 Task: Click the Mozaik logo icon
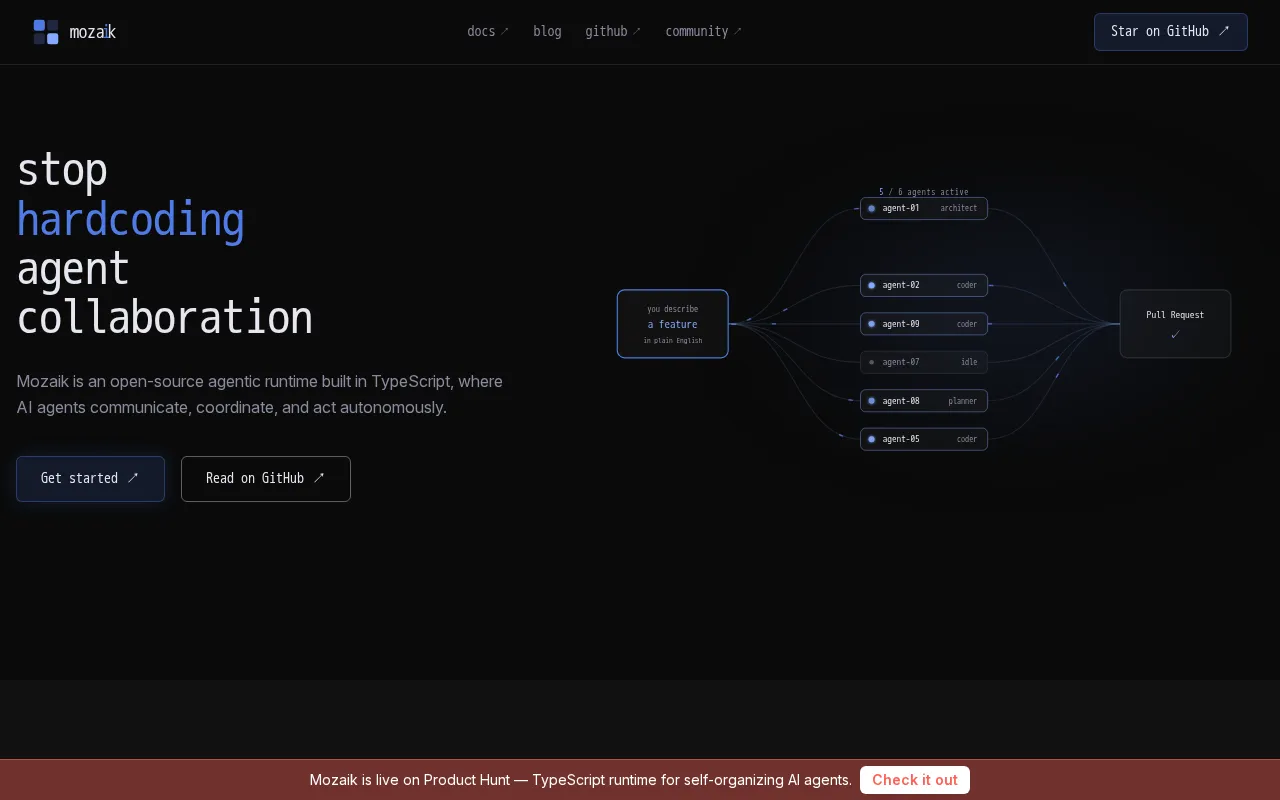point(46,32)
